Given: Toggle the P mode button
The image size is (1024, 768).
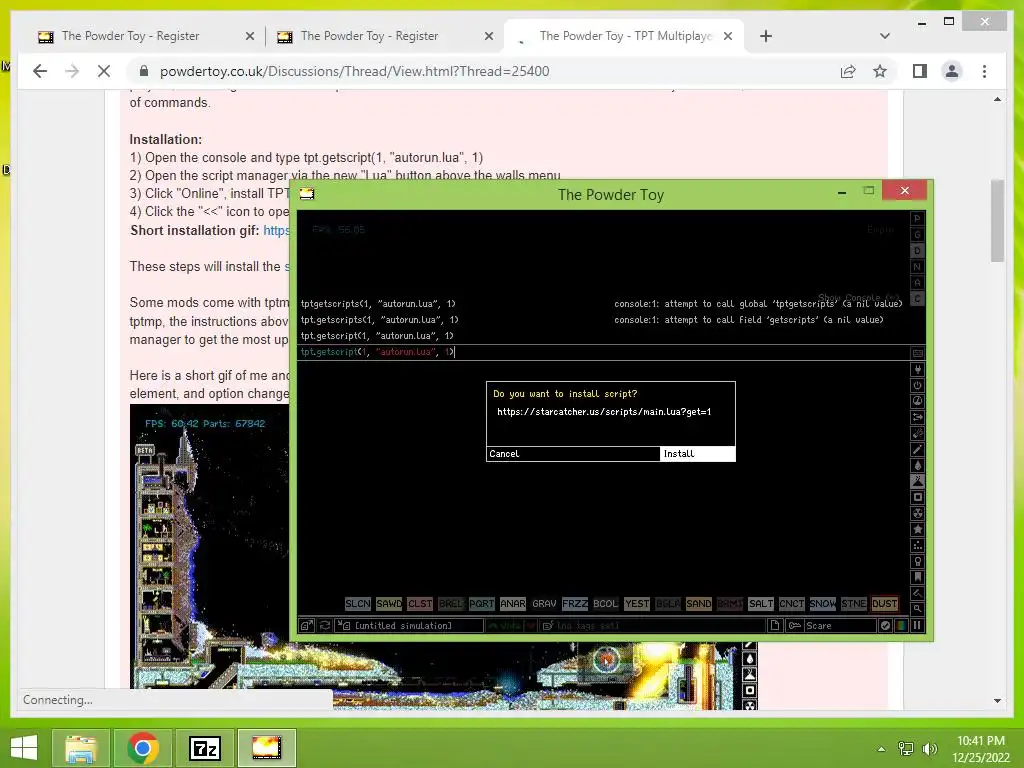Looking at the screenshot, I should (x=918, y=219).
